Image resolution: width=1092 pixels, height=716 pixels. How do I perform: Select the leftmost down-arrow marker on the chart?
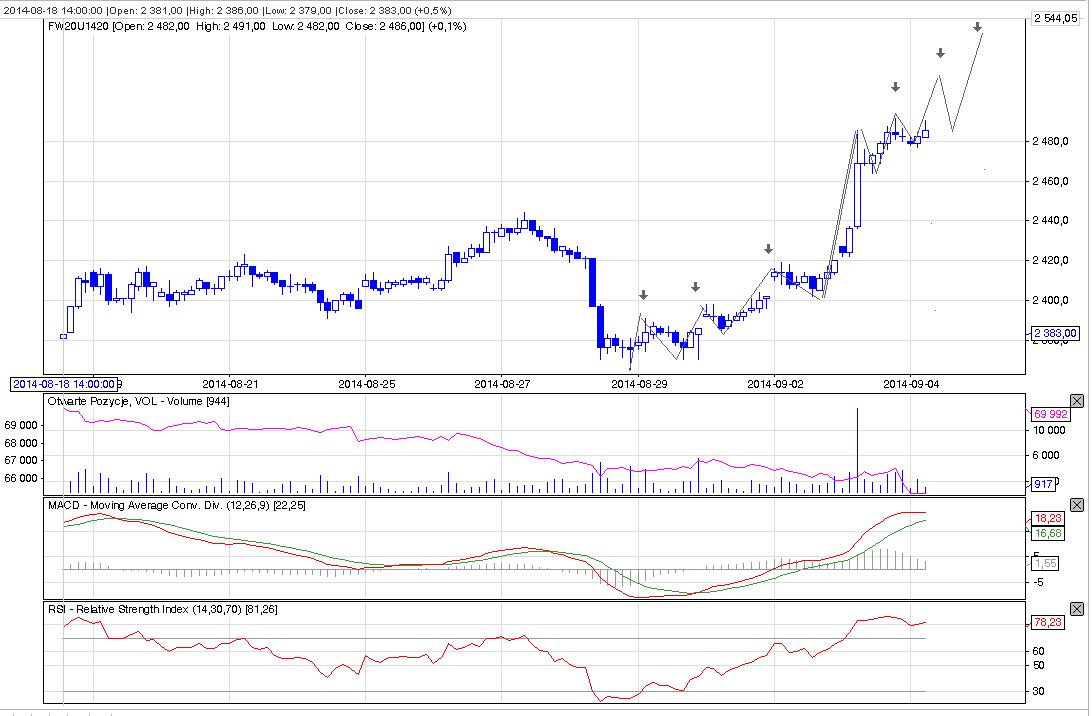pyautogui.click(x=643, y=295)
